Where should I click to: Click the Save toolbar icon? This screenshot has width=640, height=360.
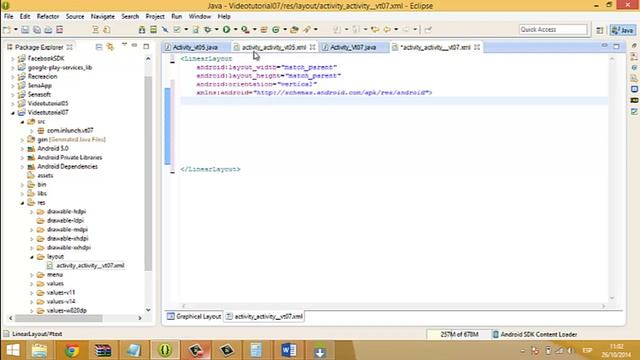(25, 29)
